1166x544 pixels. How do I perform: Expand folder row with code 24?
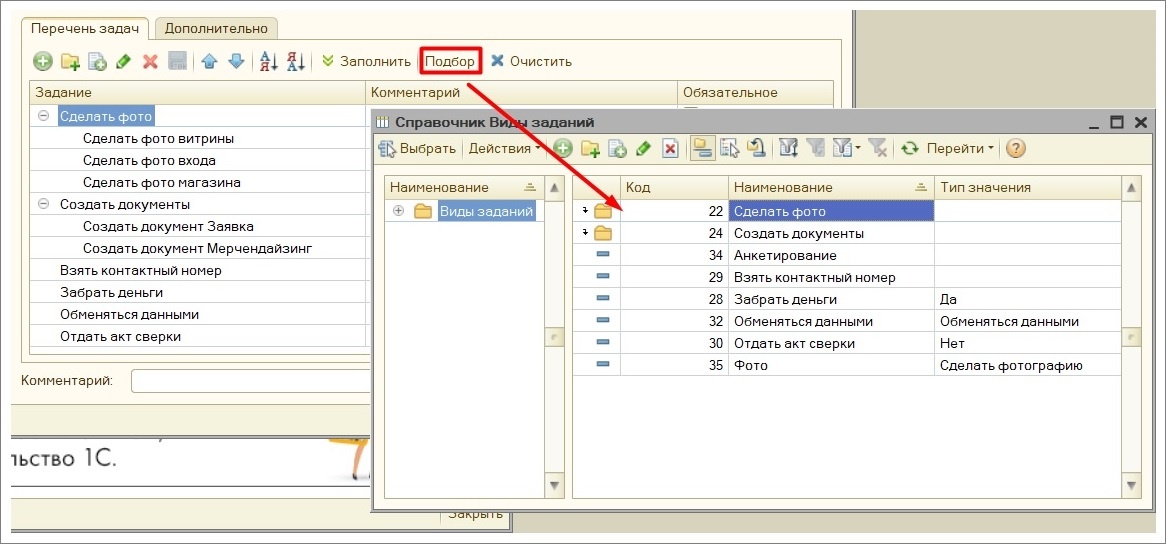coord(585,233)
